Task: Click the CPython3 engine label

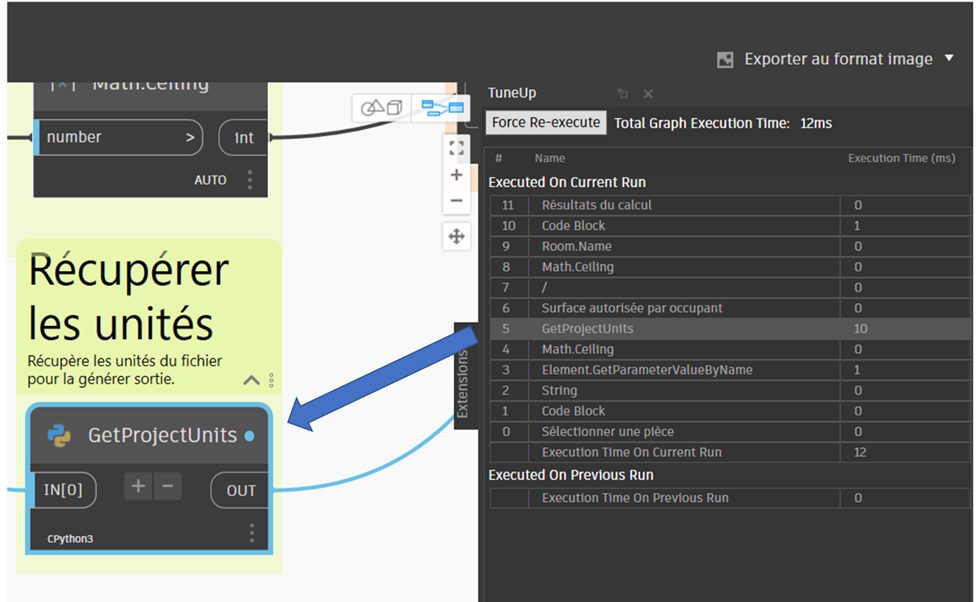Action: coord(70,539)
